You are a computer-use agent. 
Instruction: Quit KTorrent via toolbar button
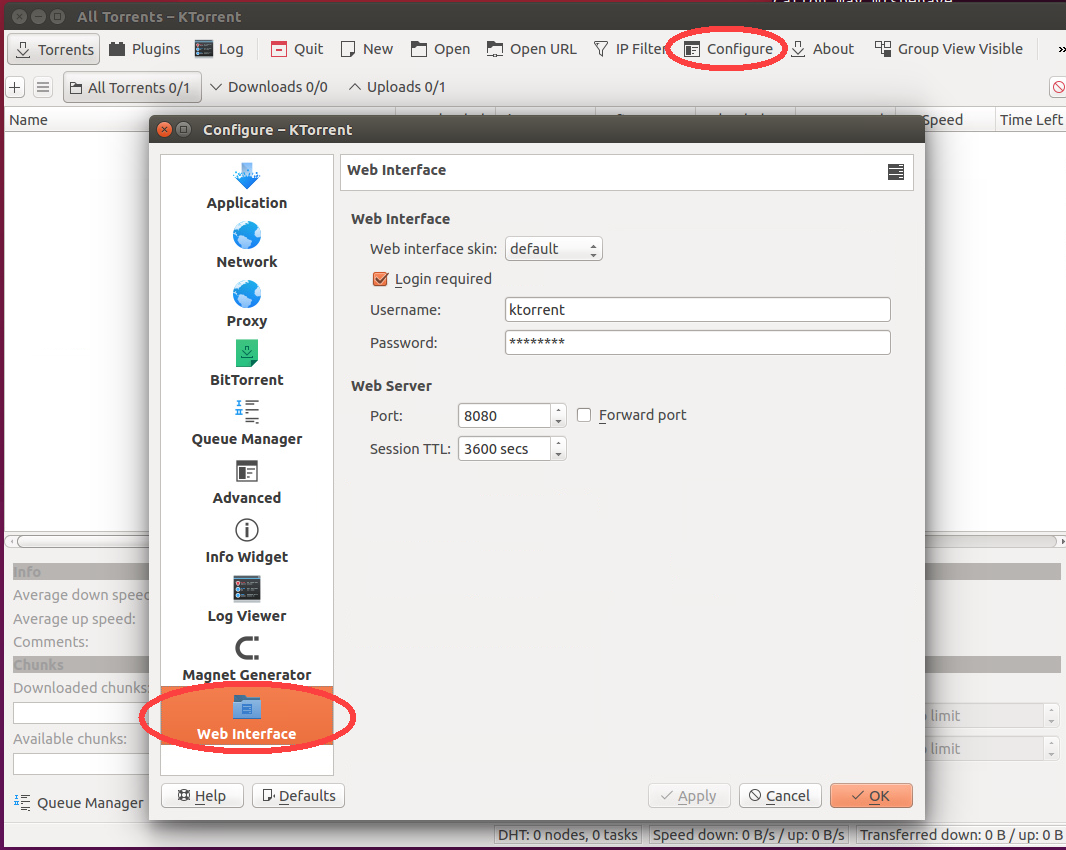click(296, 49)
